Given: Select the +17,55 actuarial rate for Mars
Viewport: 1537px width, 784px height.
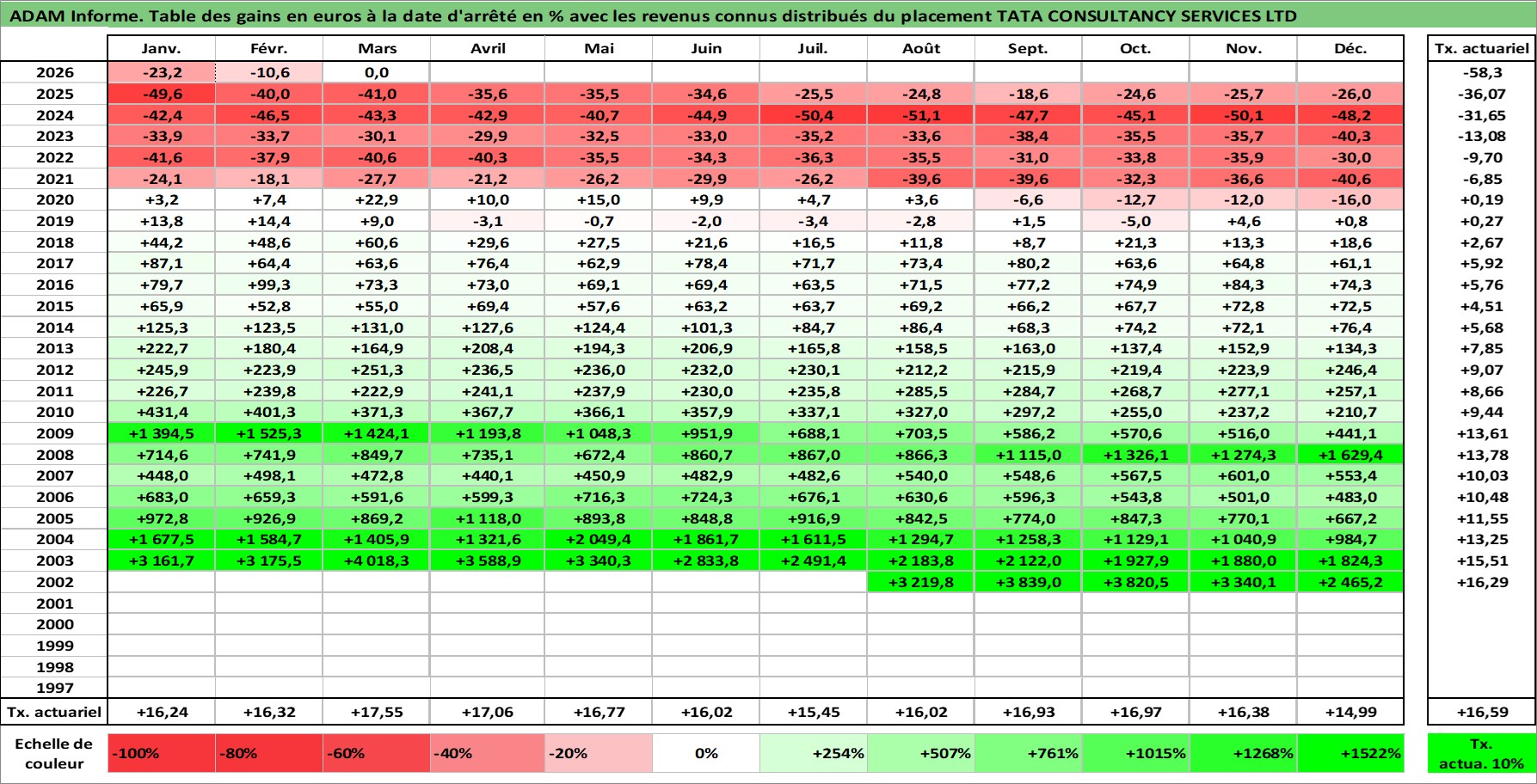Looking at the screenshot, I should [377, 712].
